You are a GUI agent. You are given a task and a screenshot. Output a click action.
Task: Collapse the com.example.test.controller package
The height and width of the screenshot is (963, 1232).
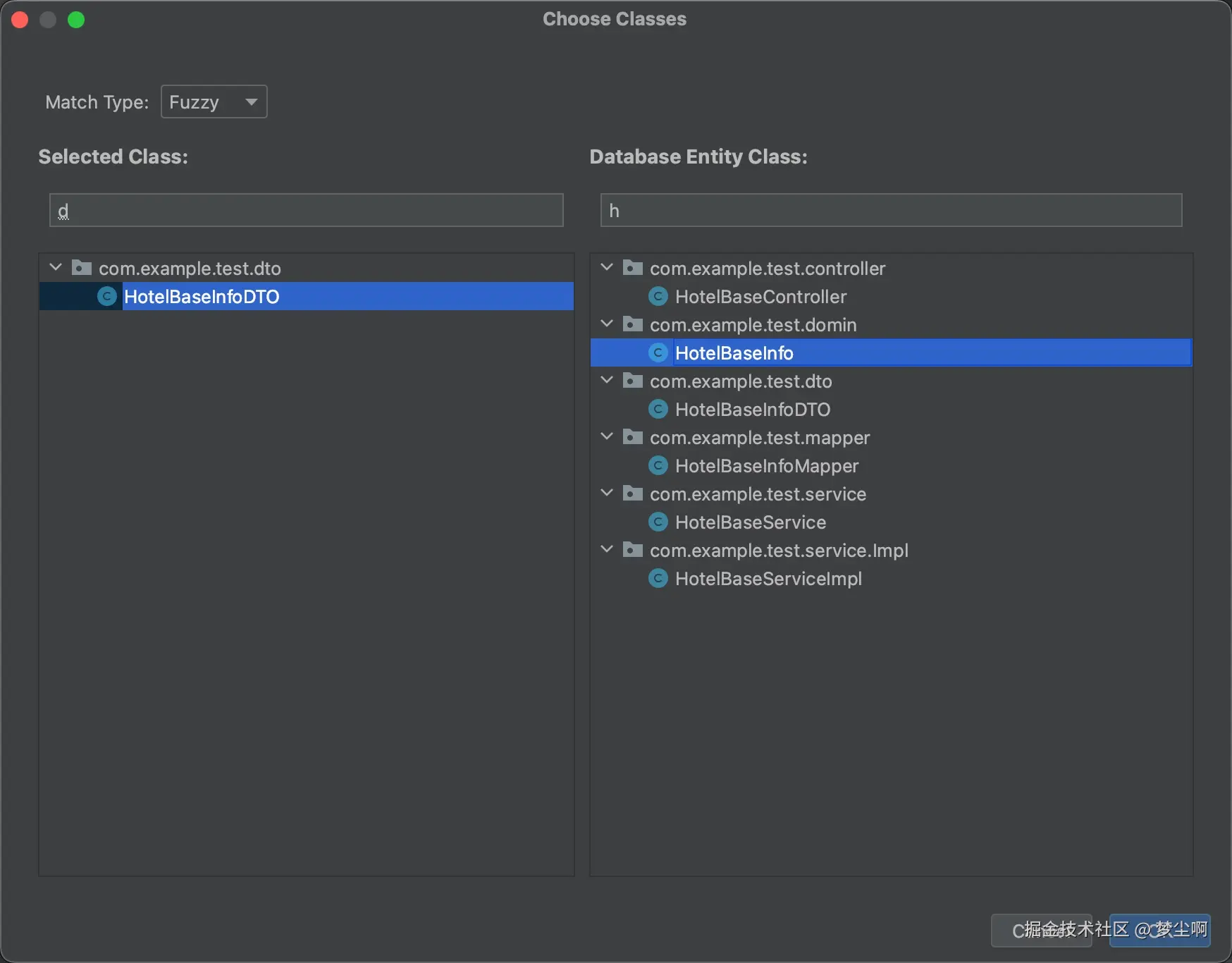607,268
